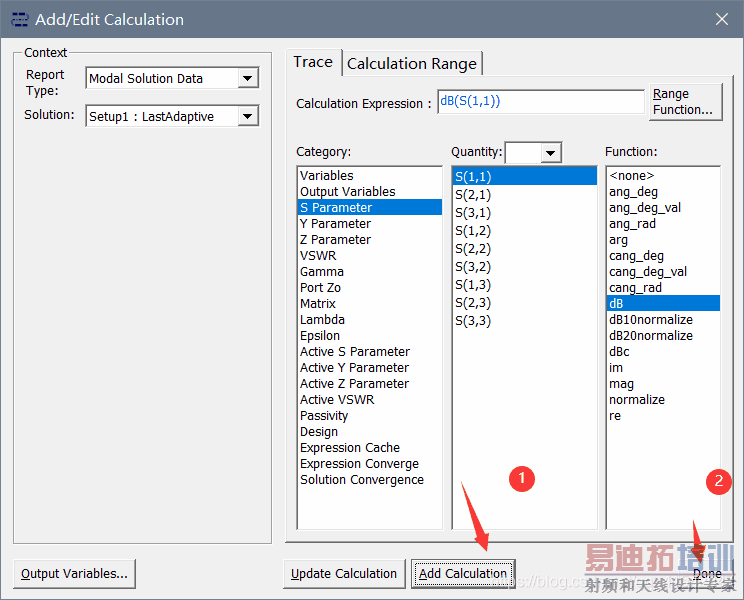Image resolution: width=744 pixels, height=600 pixels.
Task: Select re function
Action: pyautogui.click(x=663, y=416)
